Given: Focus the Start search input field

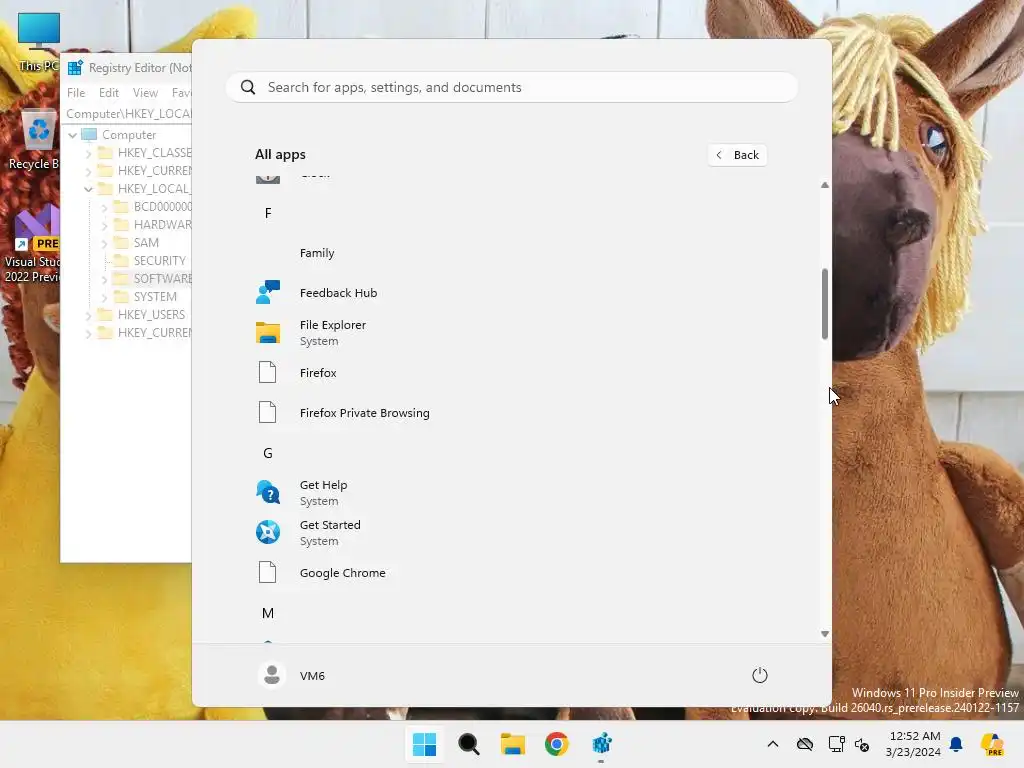Looking at the screenshot, I should [x=511, y=88].
